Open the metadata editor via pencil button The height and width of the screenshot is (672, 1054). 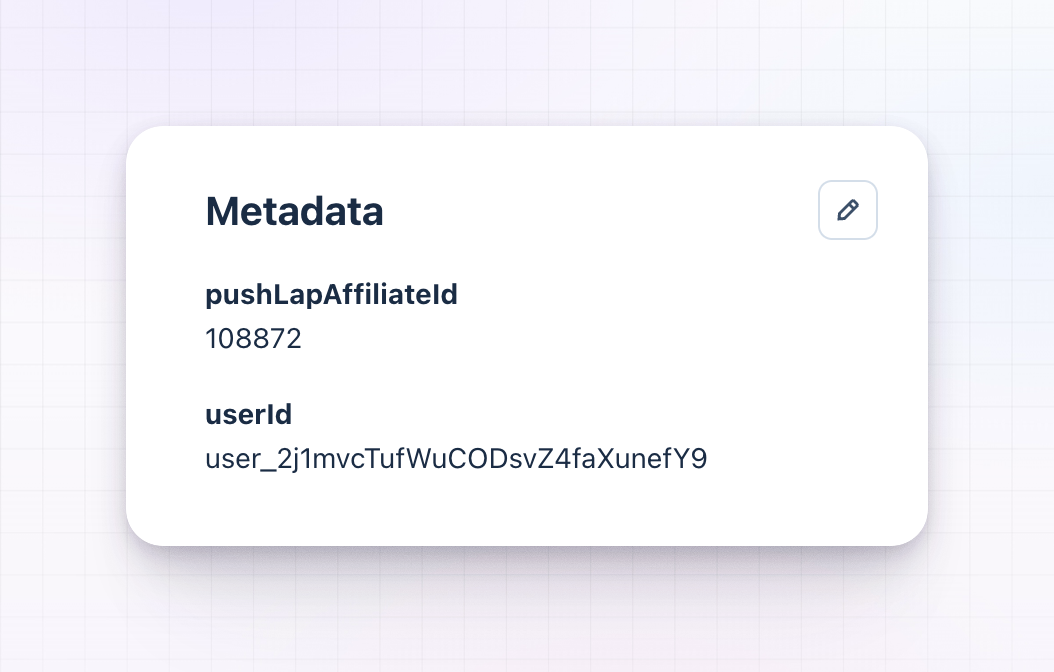[848, 210]
